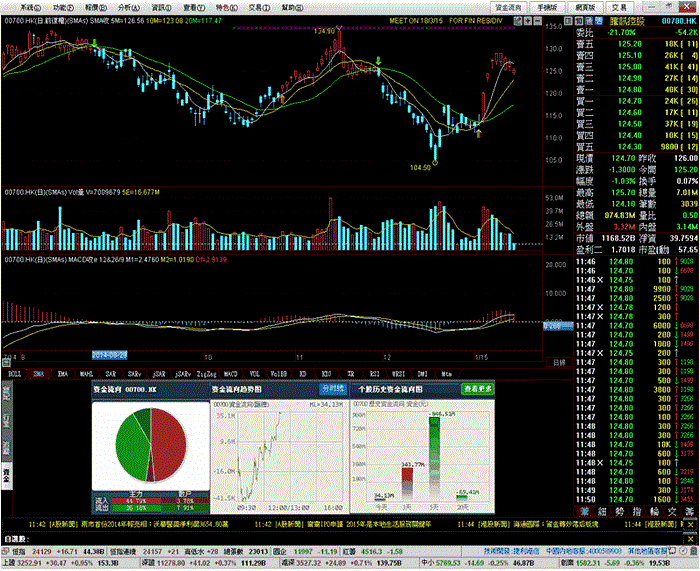Click the small settings icon left of date axis
The width and height of the screenshot is (700, 571).
point(6,363)
